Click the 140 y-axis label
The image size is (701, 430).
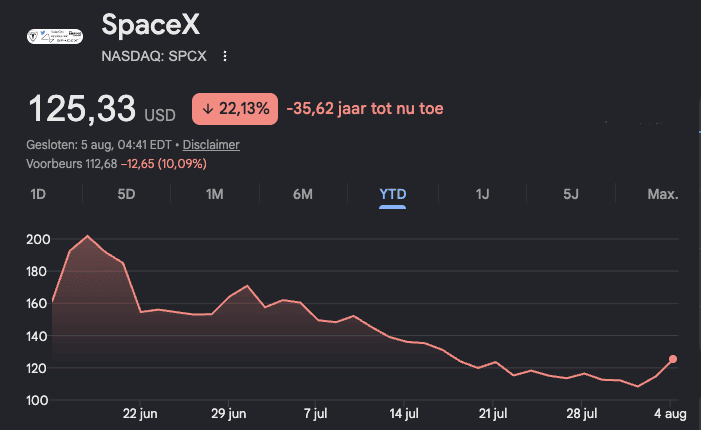click(x=37, y=336)
